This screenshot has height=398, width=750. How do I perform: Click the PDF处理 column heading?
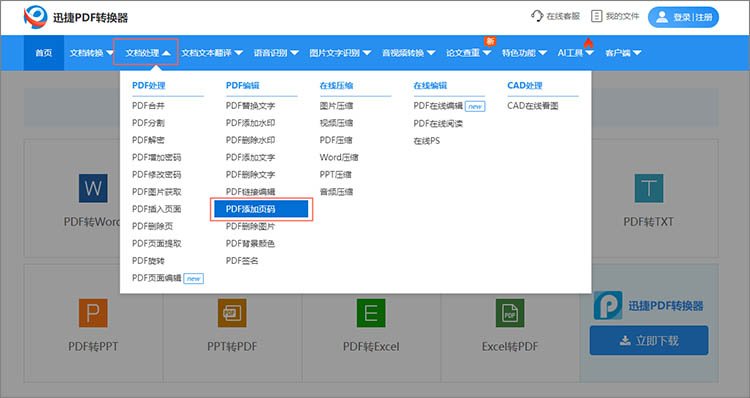pyautogui.click(x=148, y=86)
